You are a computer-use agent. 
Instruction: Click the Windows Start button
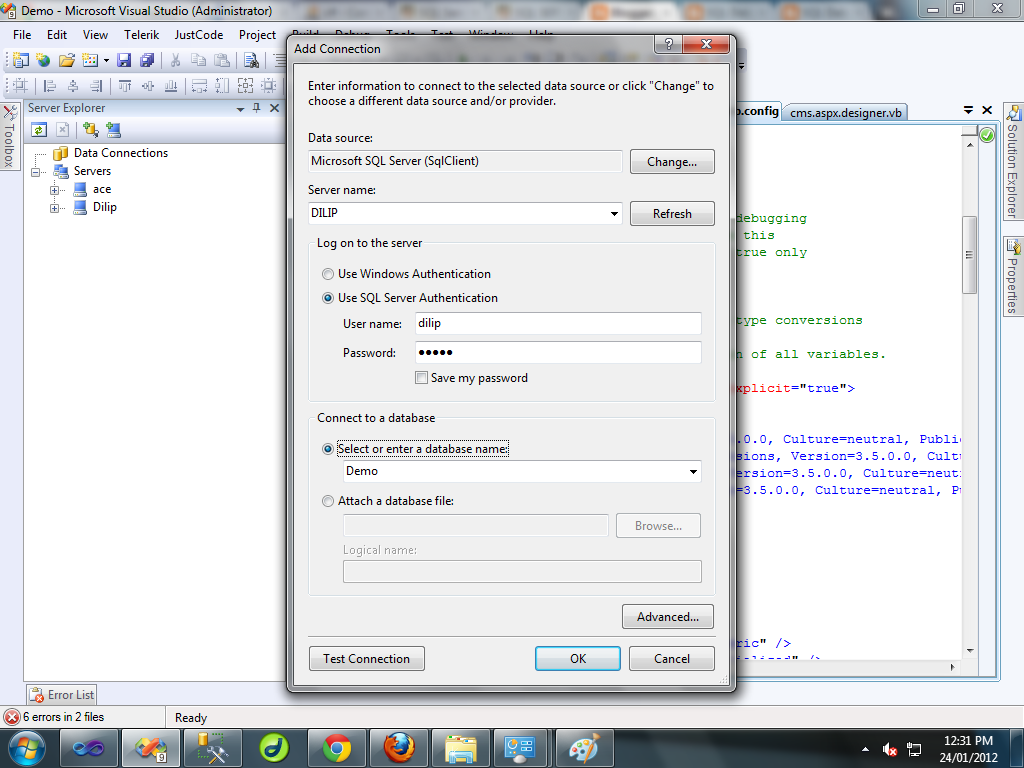point(26,748)
